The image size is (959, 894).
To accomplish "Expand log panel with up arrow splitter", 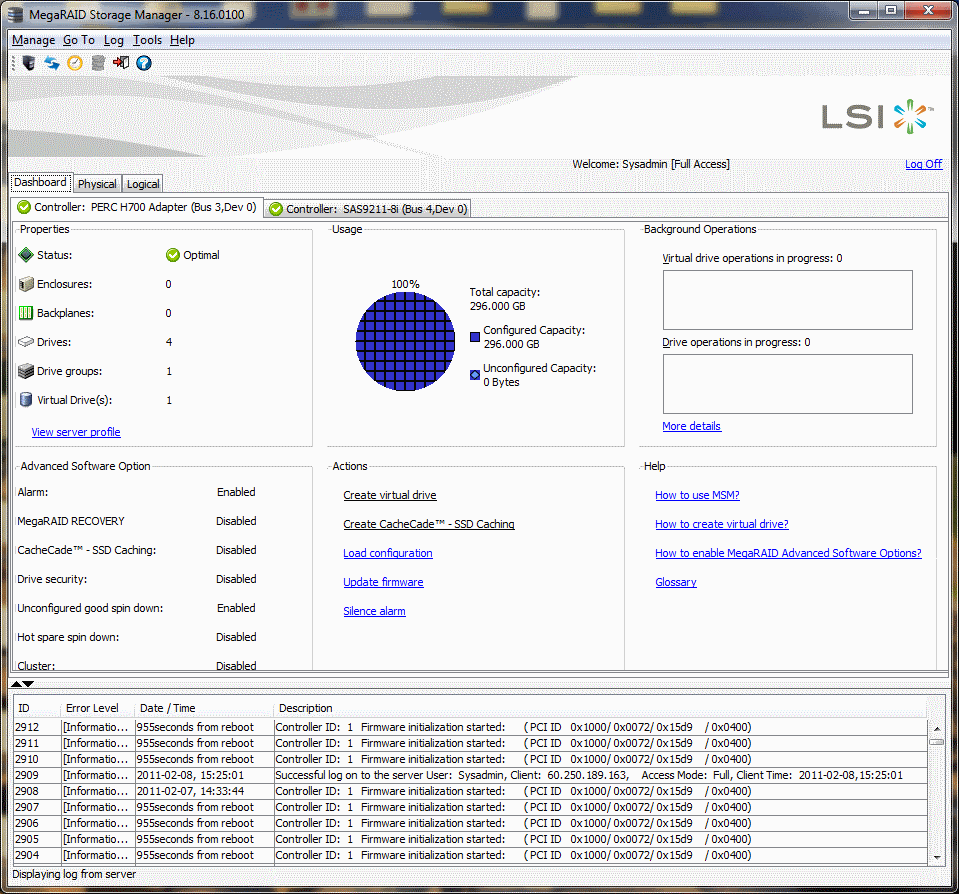I will coord(17,684).
